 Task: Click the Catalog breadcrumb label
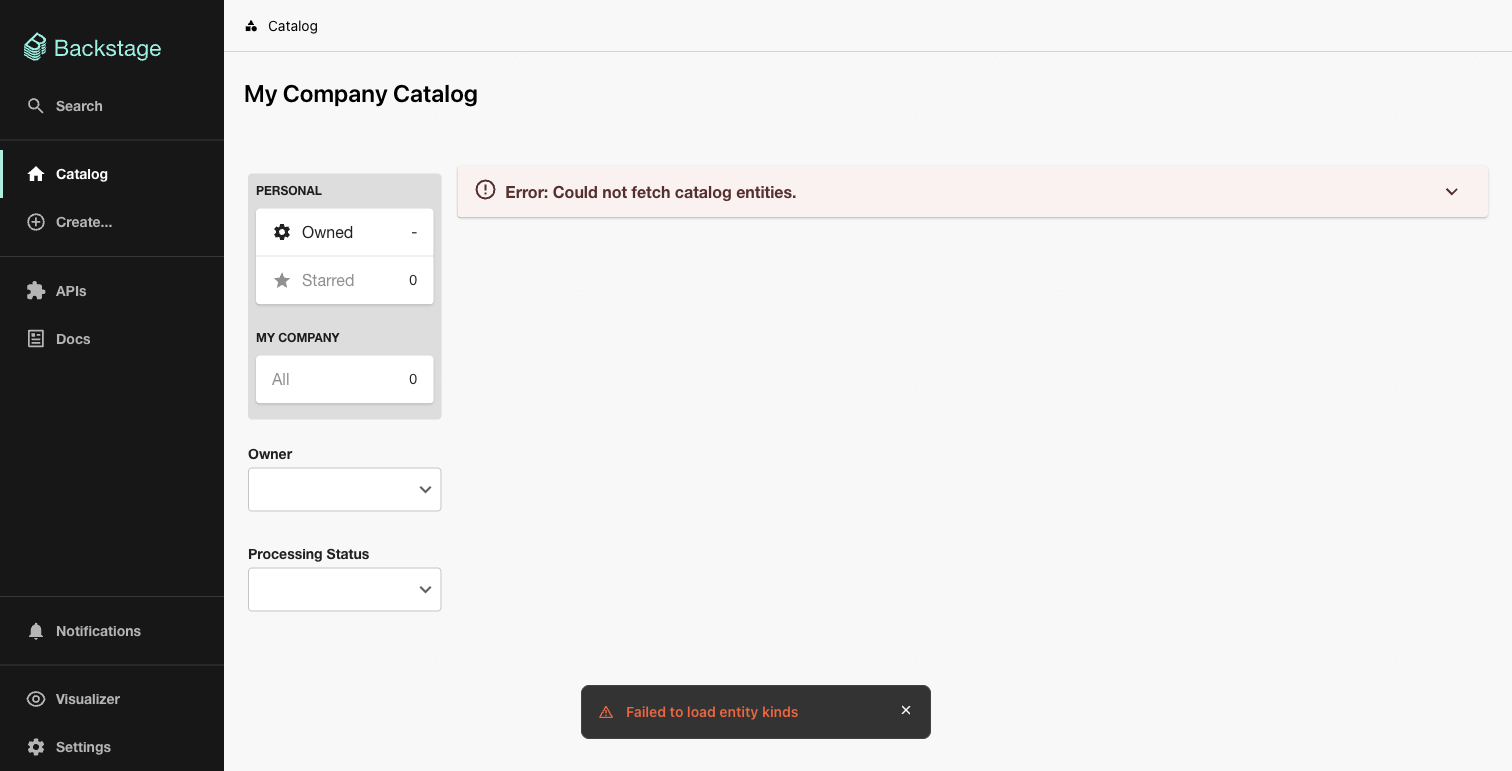[291, 26]
